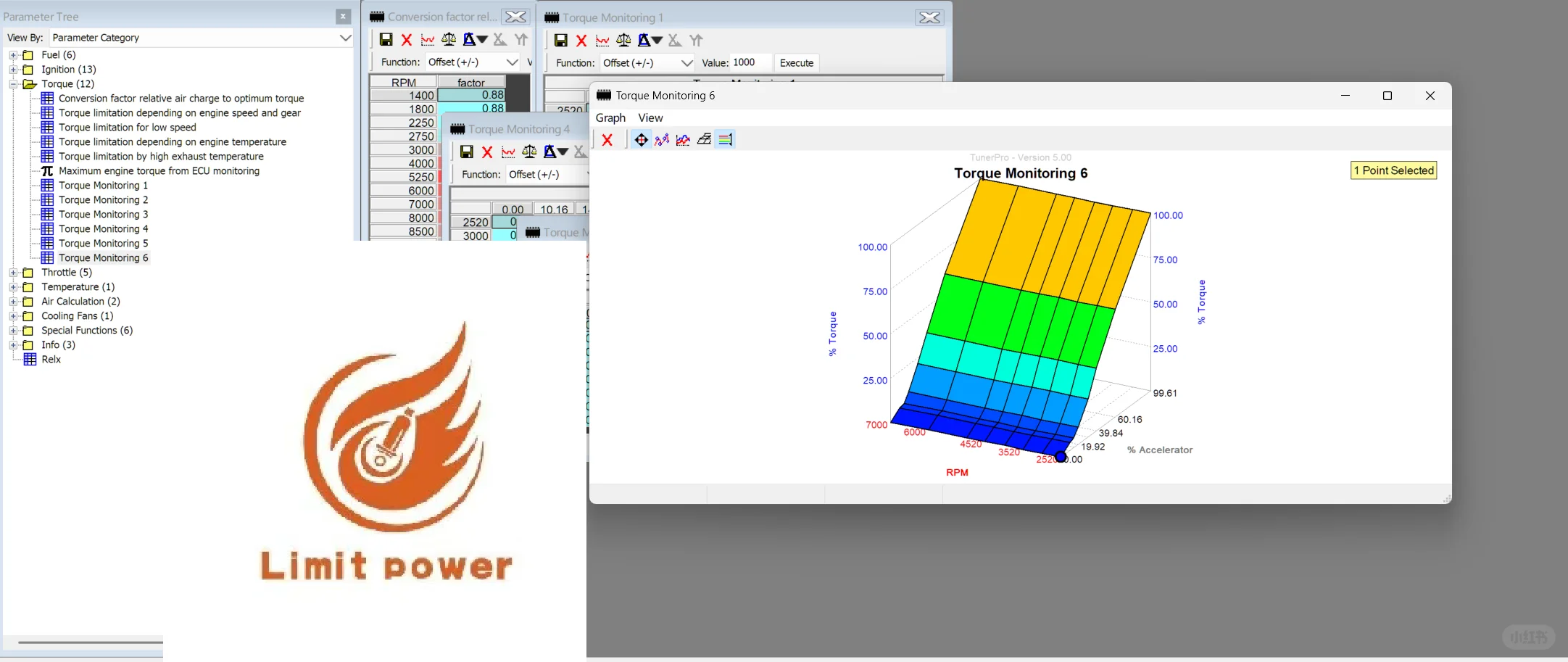Screen dimensions: 1568x662
Task: Select Torque limitation depending on engine temperature
Action: click(173, 142)
